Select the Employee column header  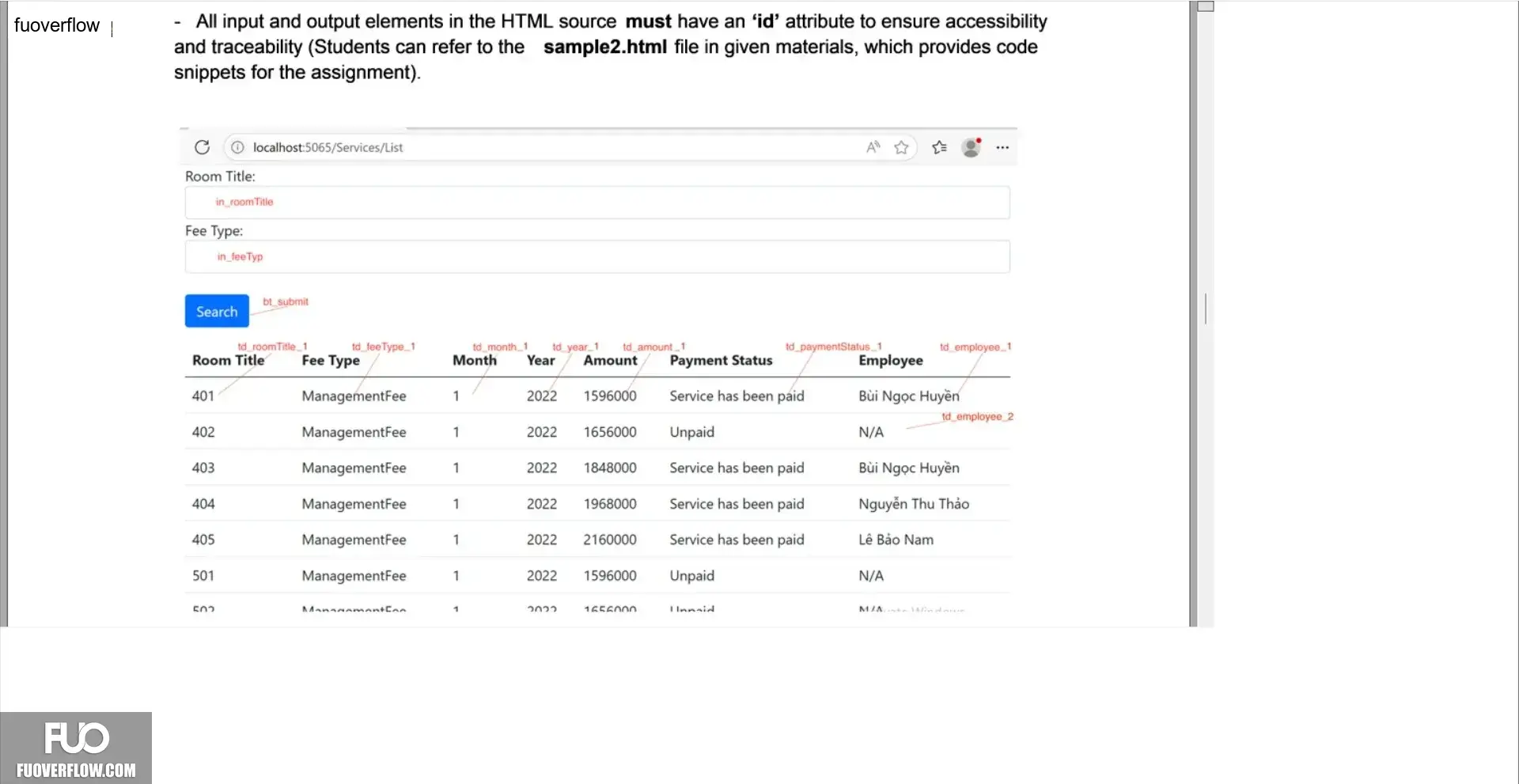891,361
